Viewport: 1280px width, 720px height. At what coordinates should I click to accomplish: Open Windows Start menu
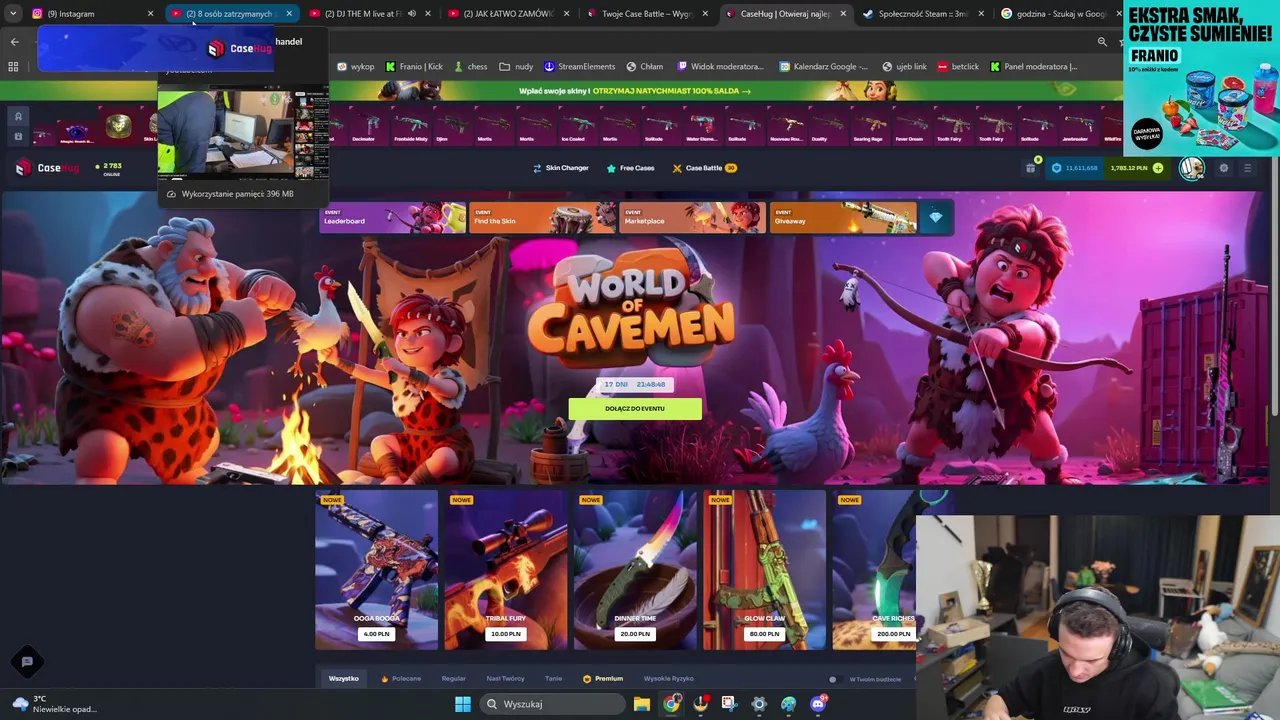tap(463, 704)
